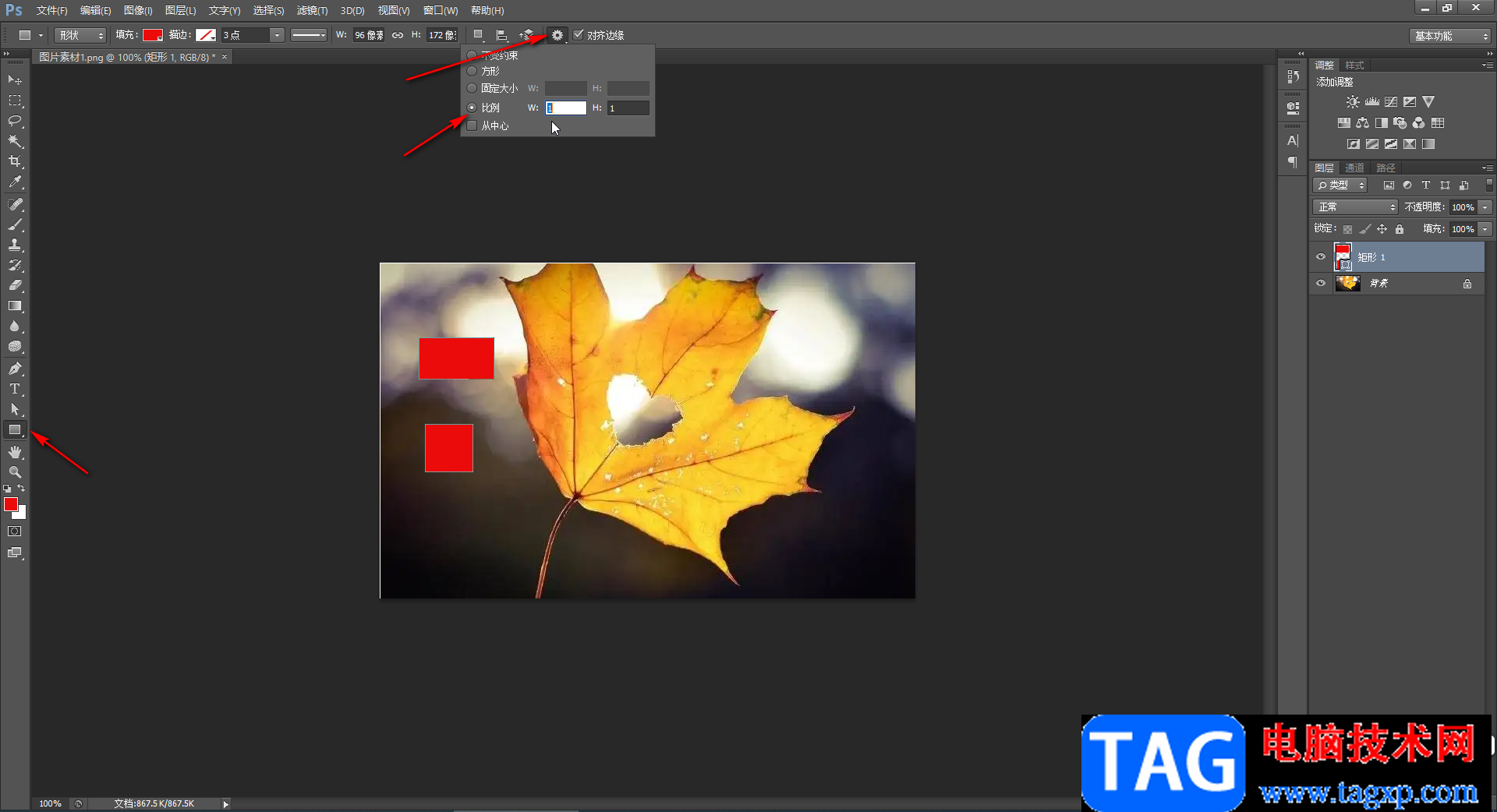Select the Gradient tool
Screen dimensions: 1497x812
pos(15,306)
